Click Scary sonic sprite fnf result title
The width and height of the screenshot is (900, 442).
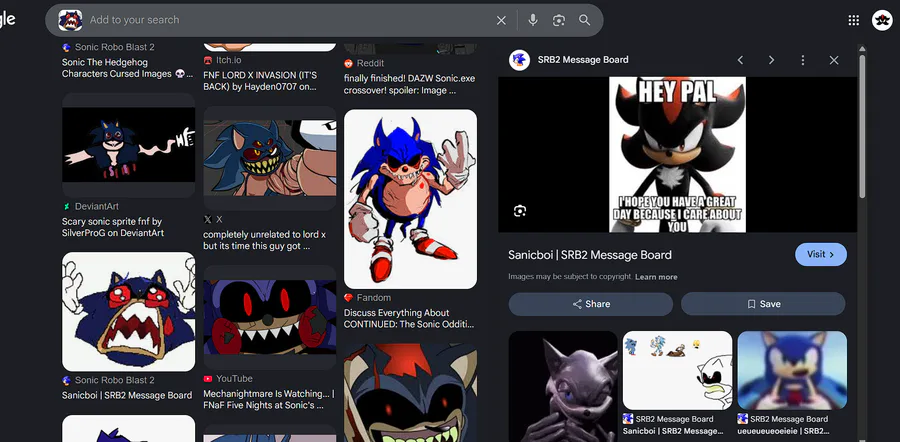pyautogui.click(x=113, y=227)
